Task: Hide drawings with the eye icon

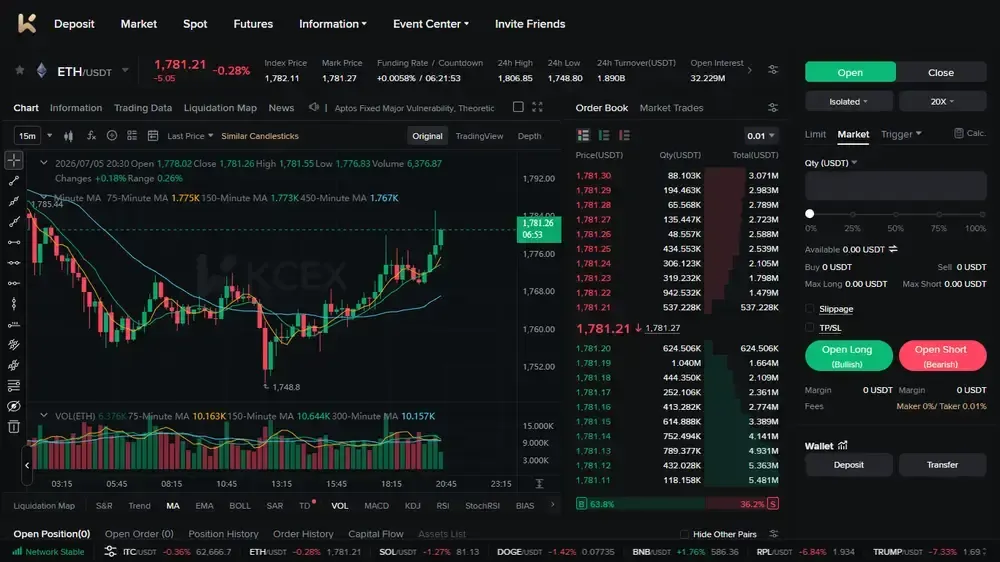Action: click(x=14, y=406)
